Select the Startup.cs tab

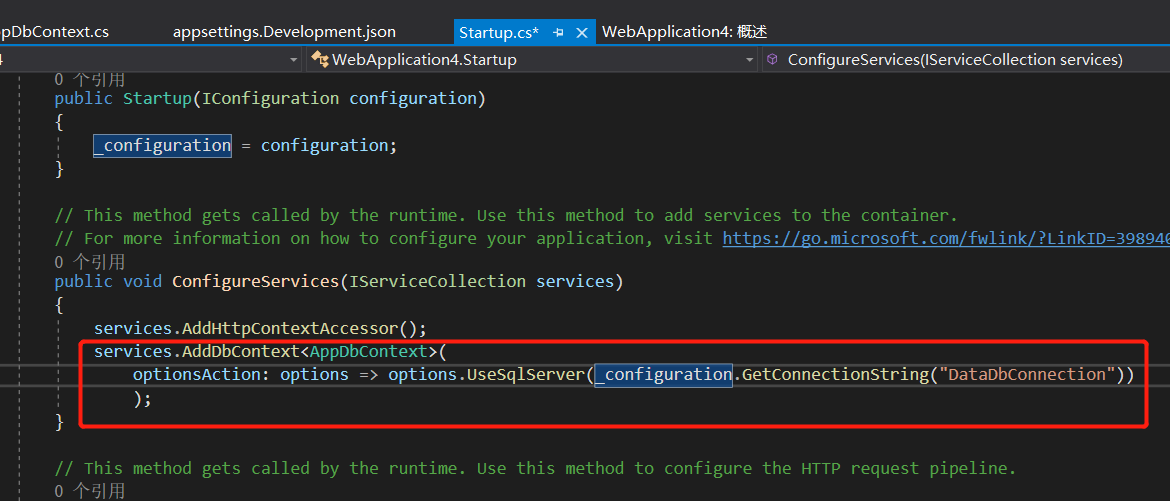(498, 32)
